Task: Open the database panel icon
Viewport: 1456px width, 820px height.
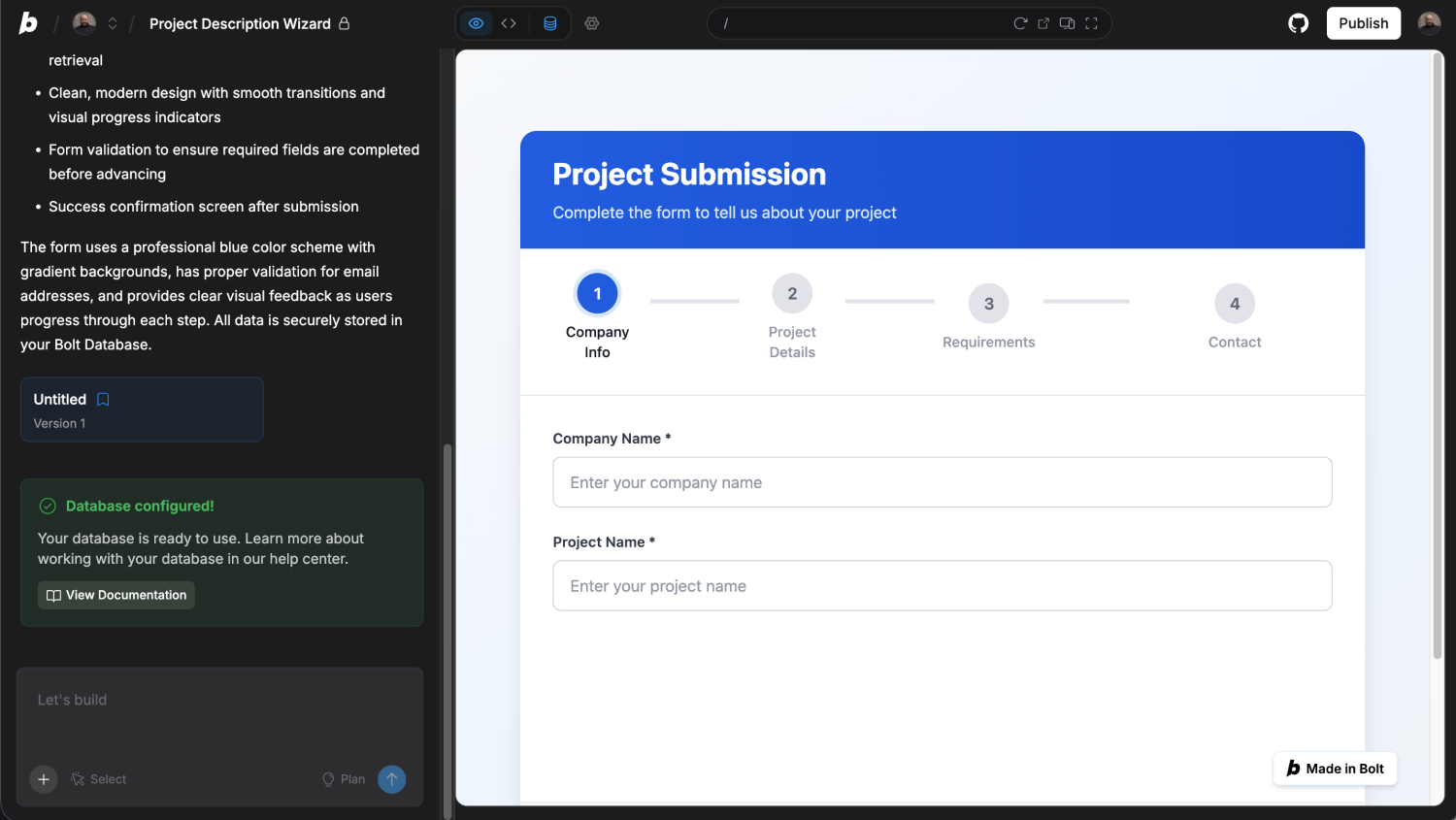Action: 550,22
